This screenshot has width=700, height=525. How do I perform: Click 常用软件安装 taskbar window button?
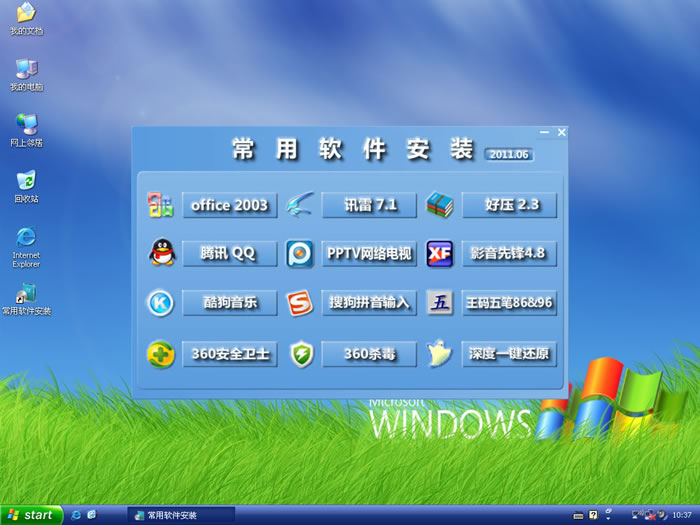[181, 515]
